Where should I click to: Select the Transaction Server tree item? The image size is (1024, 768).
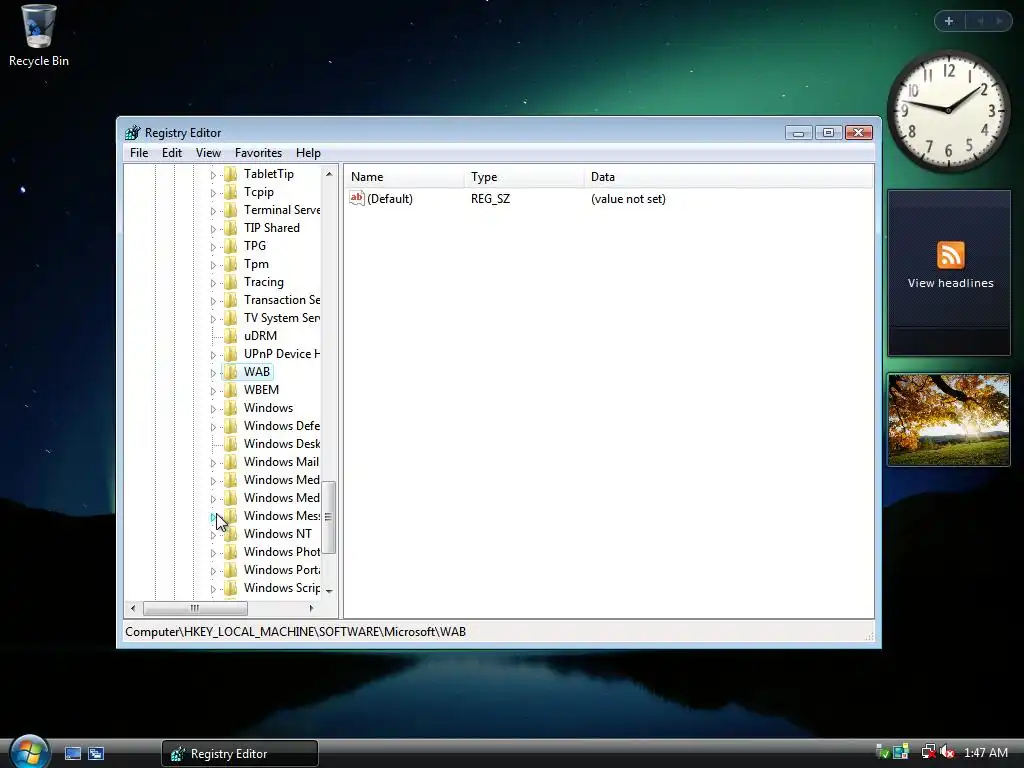coord(281,300)
